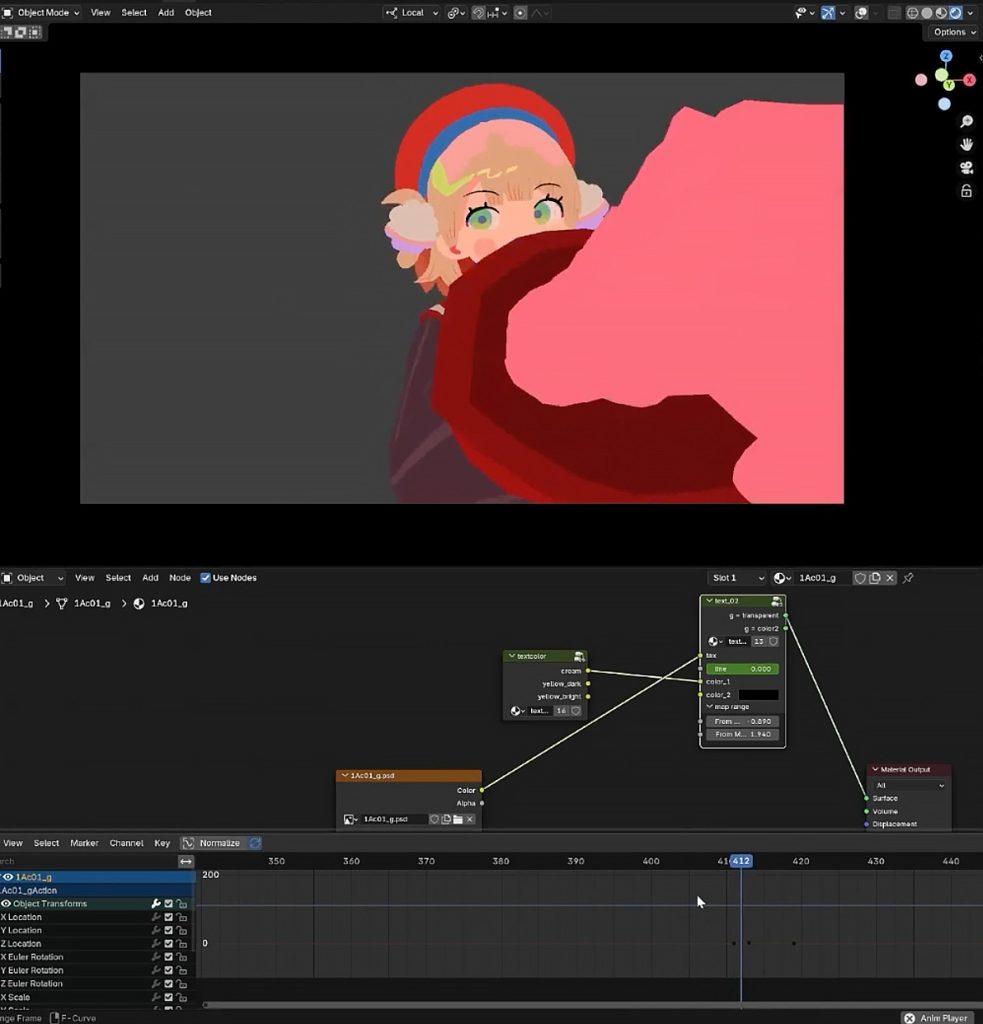Open the Object Mode dropdown
This screenshot has height=1024, width=983.
43,13
